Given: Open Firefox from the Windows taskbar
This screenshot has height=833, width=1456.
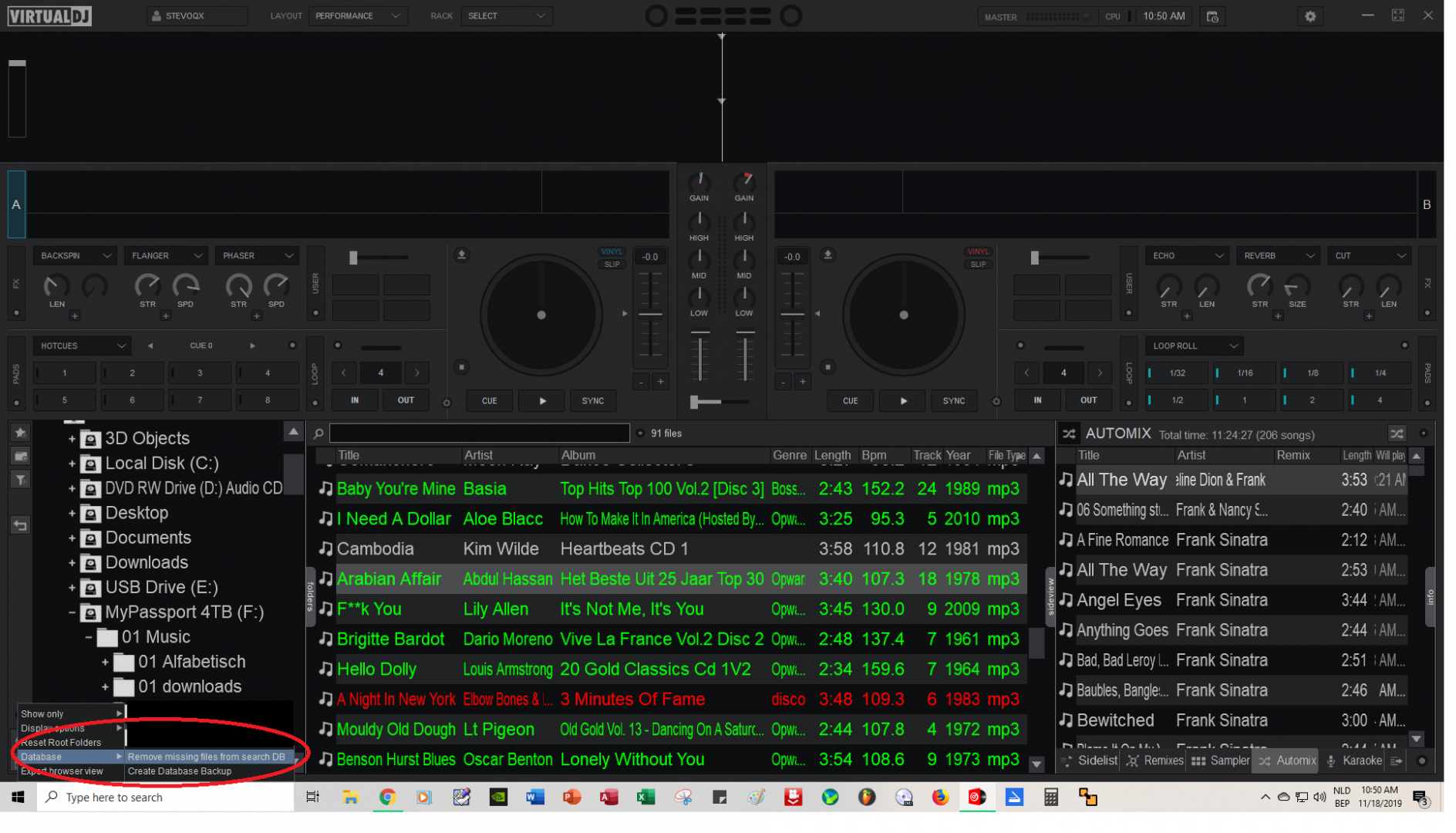Looking at the screenshot, I should point(940,798).
